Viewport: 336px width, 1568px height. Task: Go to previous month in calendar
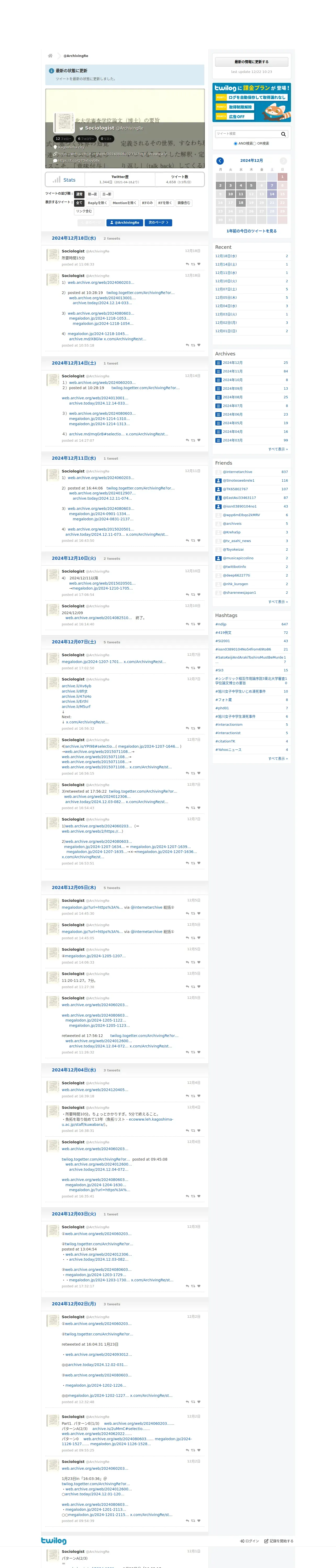[220, 161]
